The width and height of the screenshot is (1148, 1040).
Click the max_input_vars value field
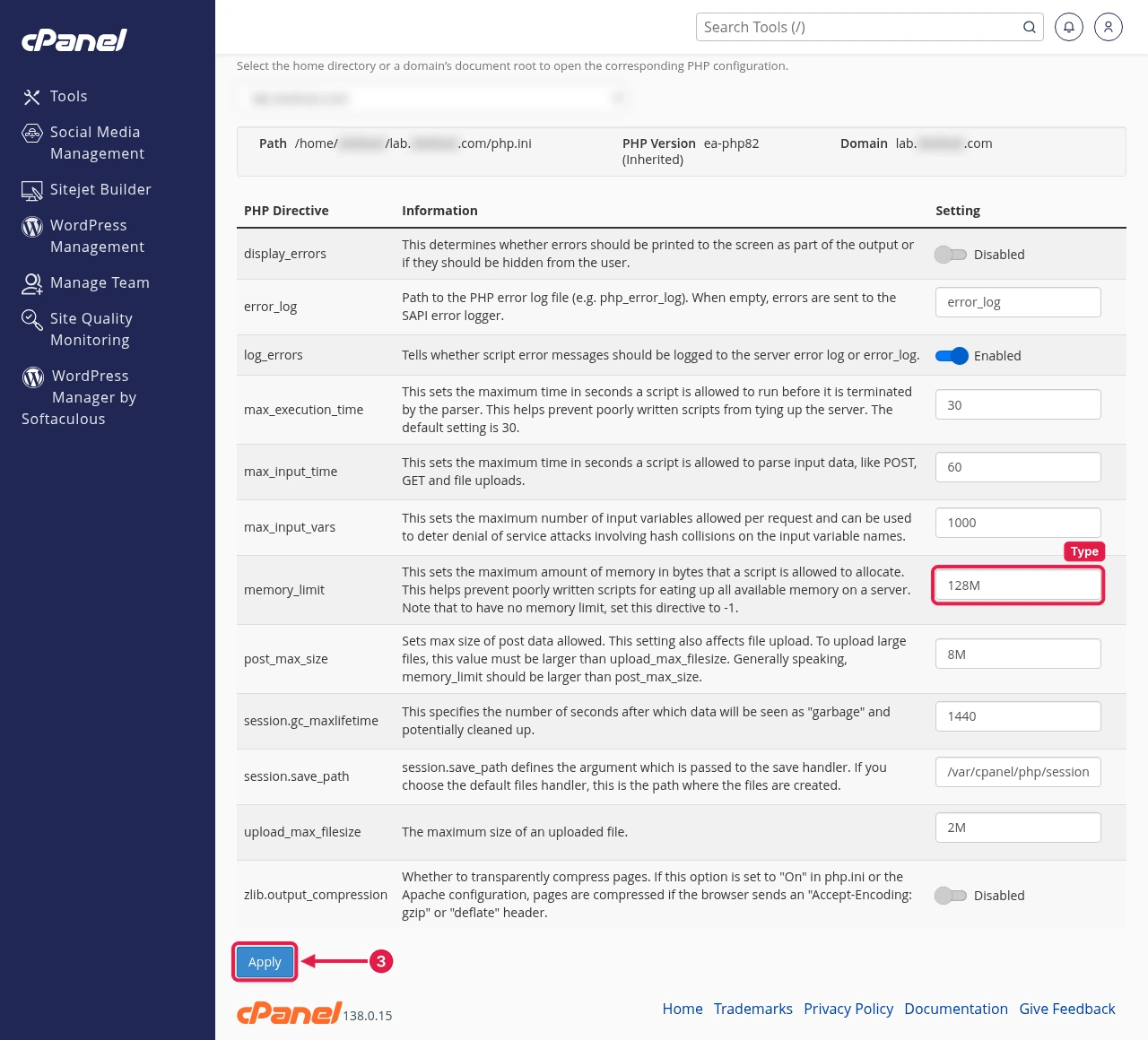pyautogui.click(x=1018, y=523)
